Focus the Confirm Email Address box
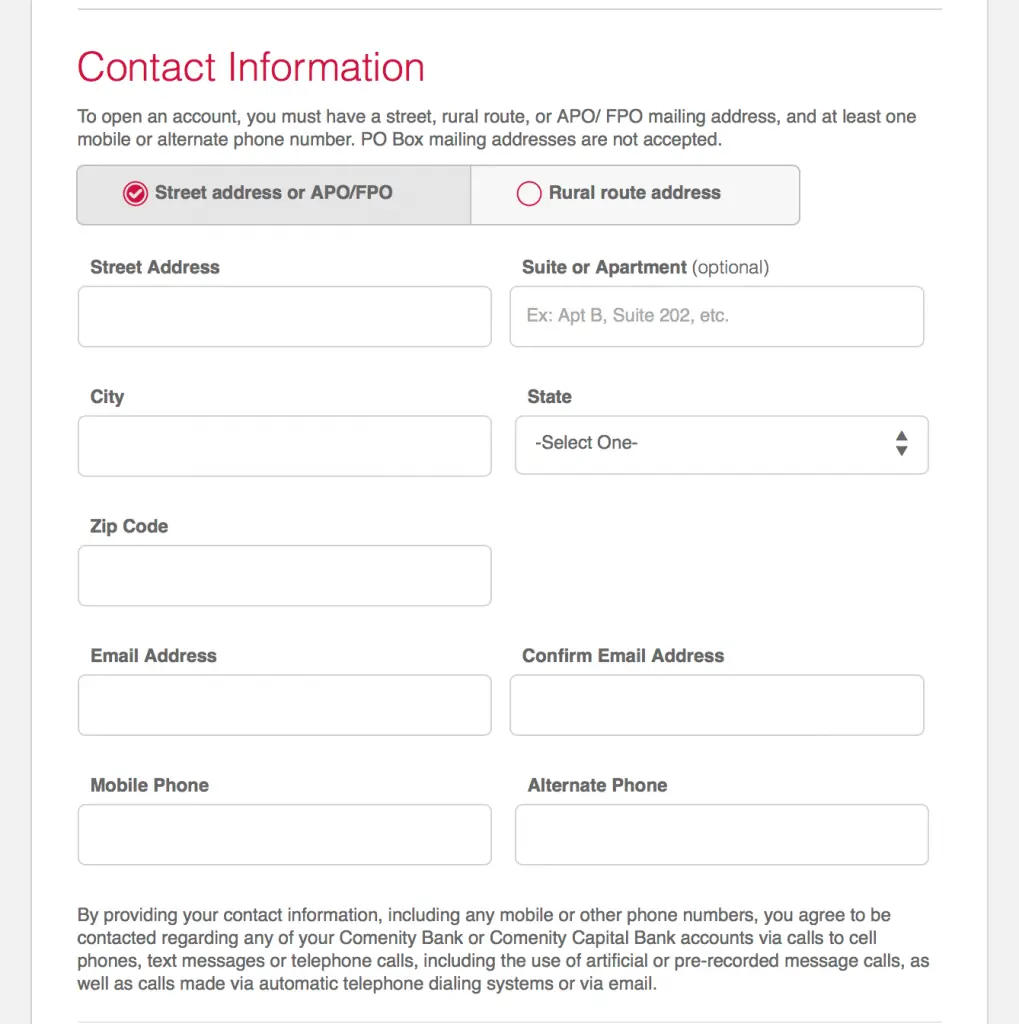The image size is (1019, 1024). coord(716,705)
